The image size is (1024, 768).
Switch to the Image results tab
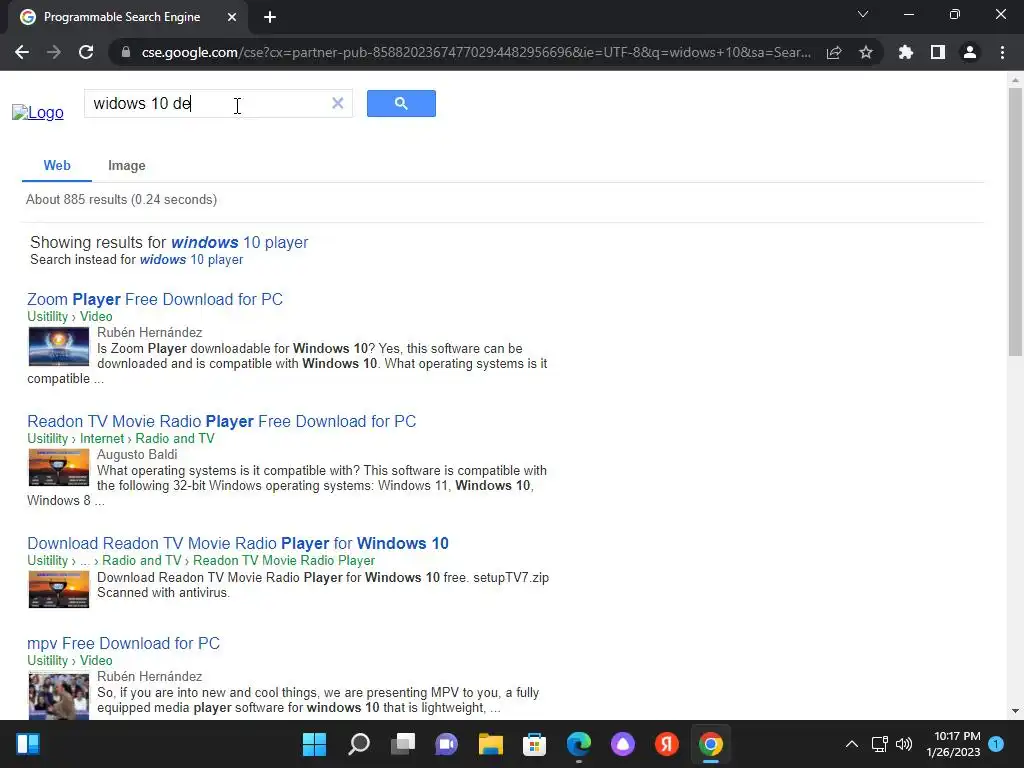pyautogui.click(x=127, y=166)
